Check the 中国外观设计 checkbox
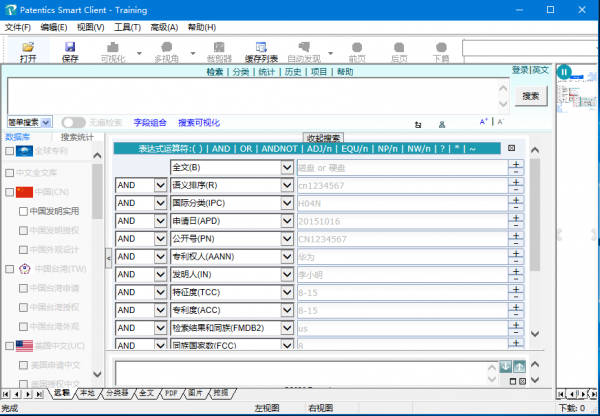600x416 pixels. pos(23,250)
